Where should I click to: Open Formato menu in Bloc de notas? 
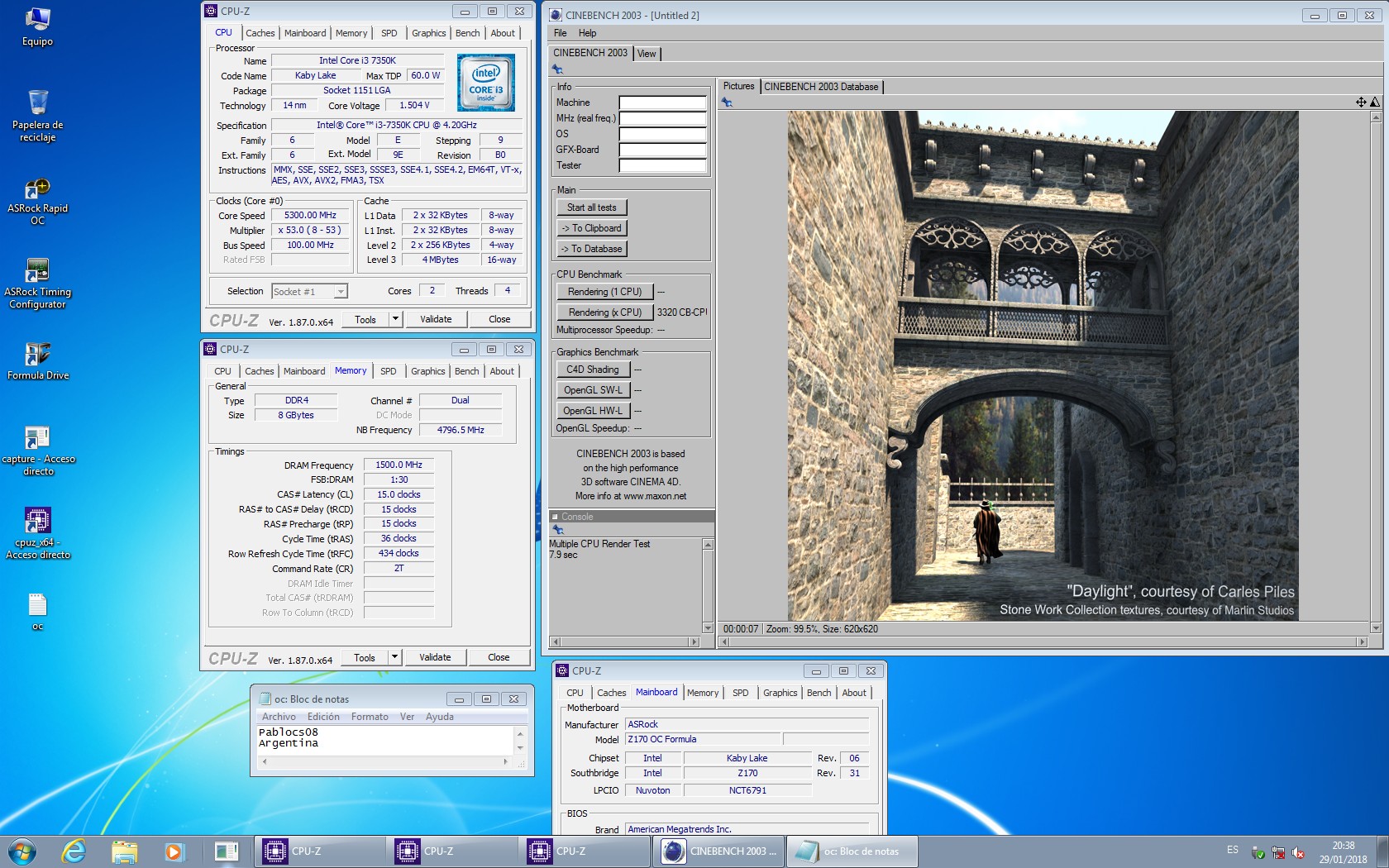tap(370, 717)
